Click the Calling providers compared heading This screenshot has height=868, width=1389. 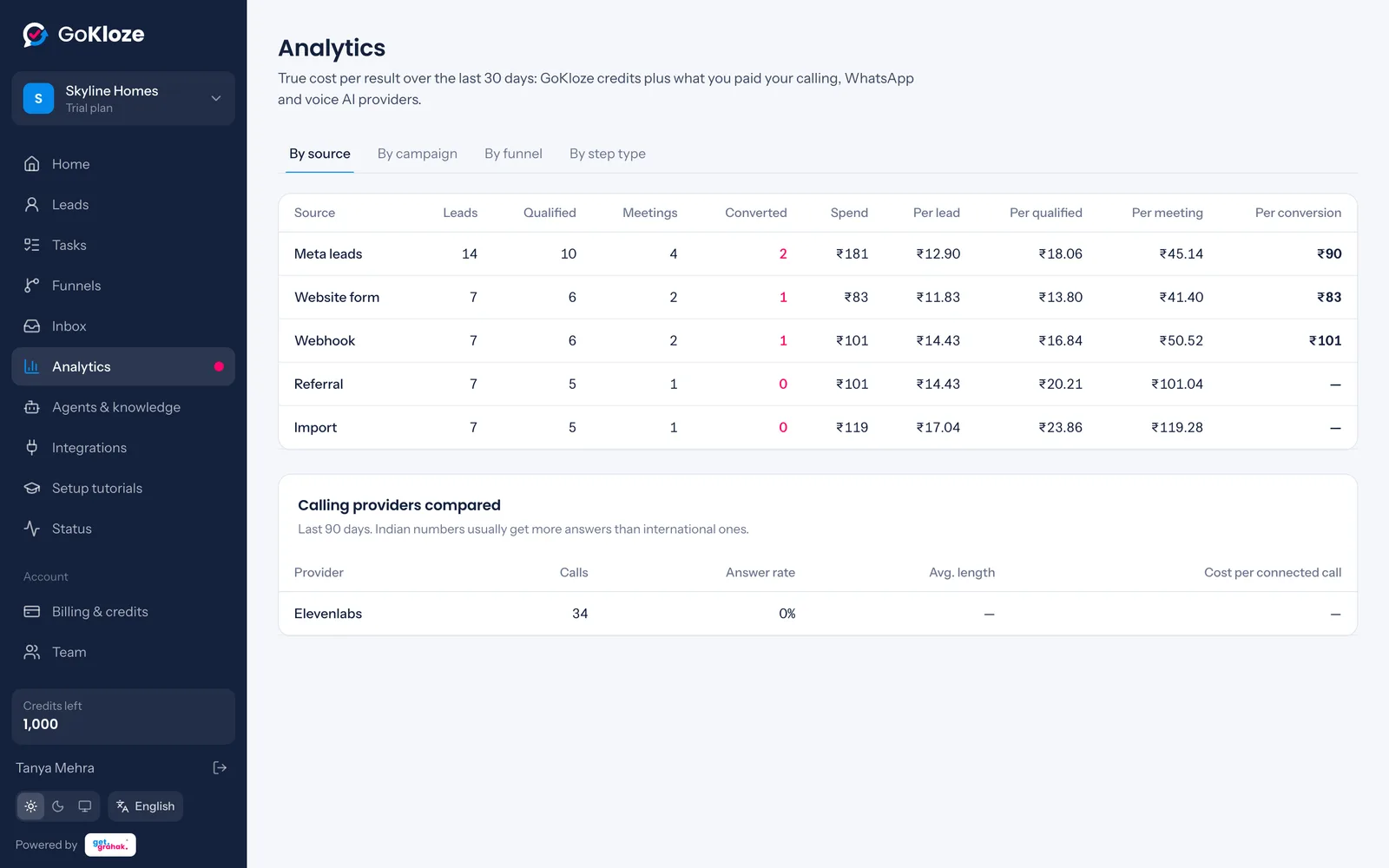click(399, 505)
